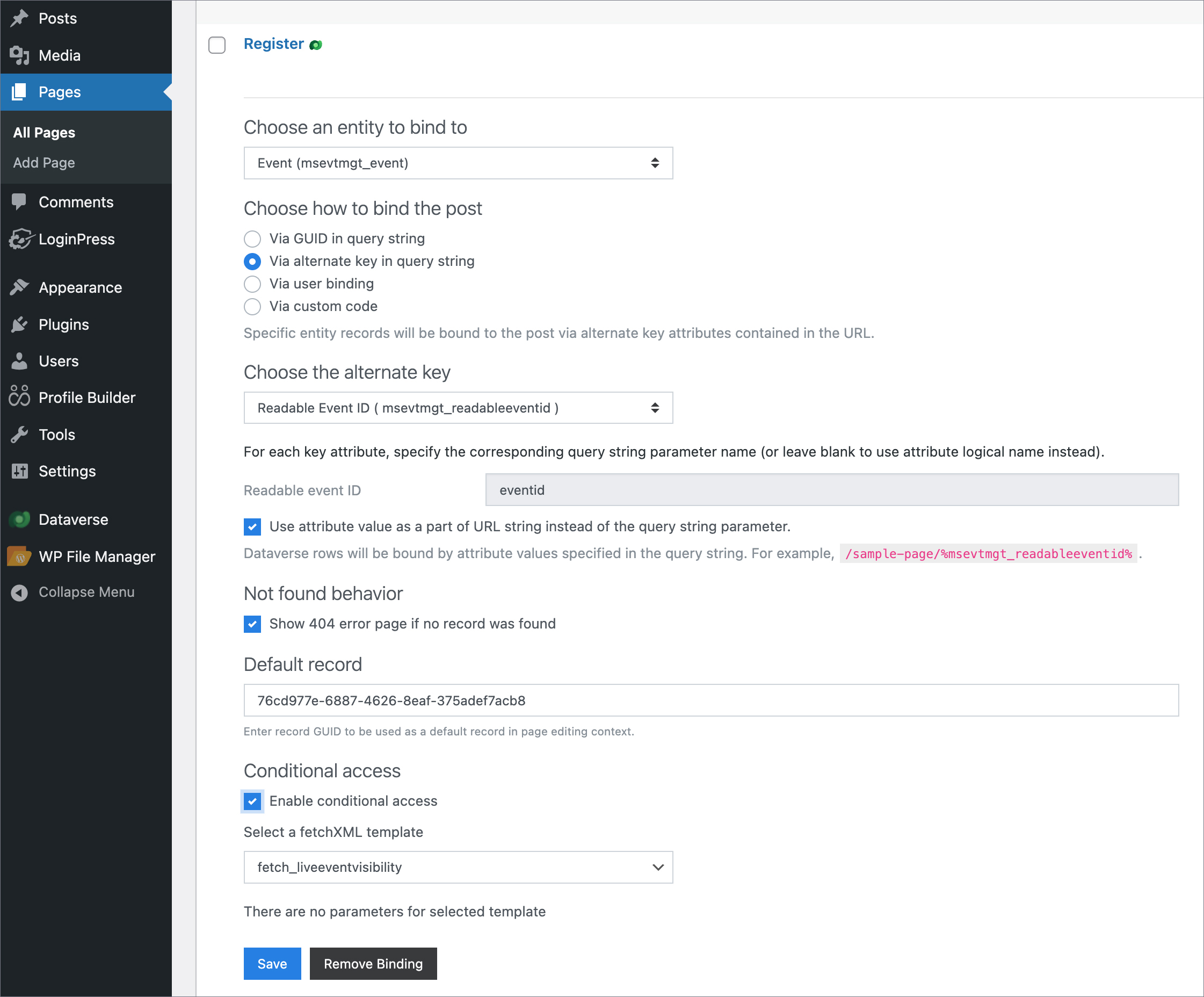Open the Appearance menu label
Viewport: 1204px width, 997px height.
click(80, 287)
